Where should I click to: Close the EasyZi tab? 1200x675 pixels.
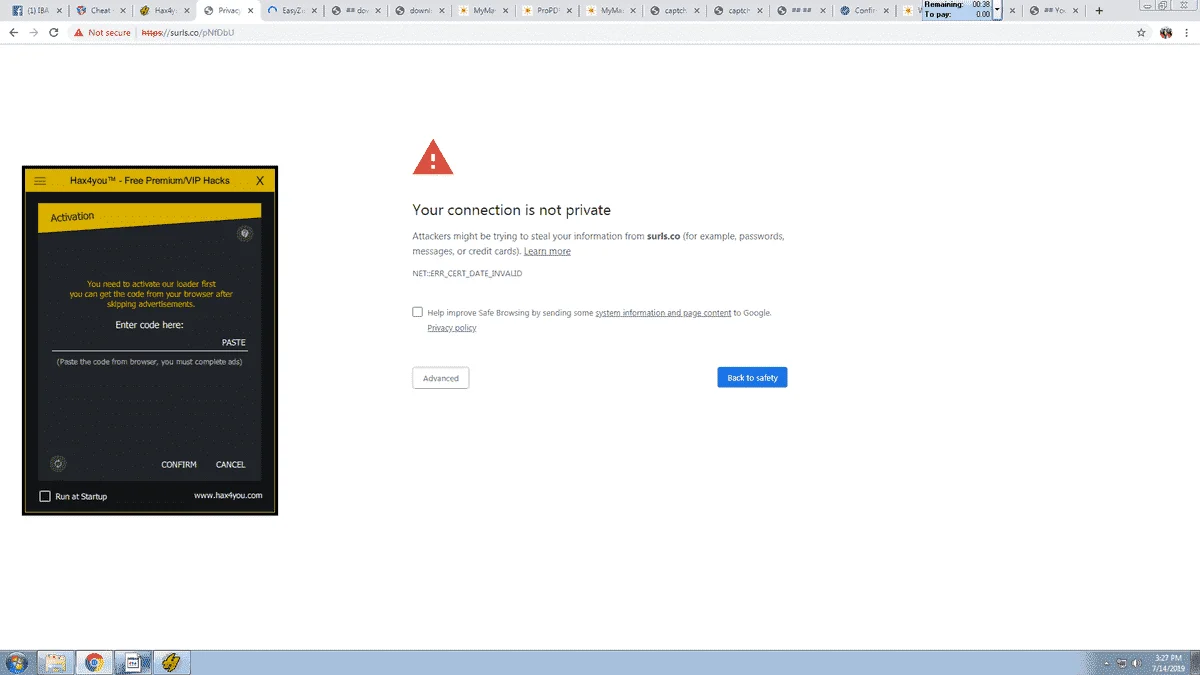pos(313,11)
